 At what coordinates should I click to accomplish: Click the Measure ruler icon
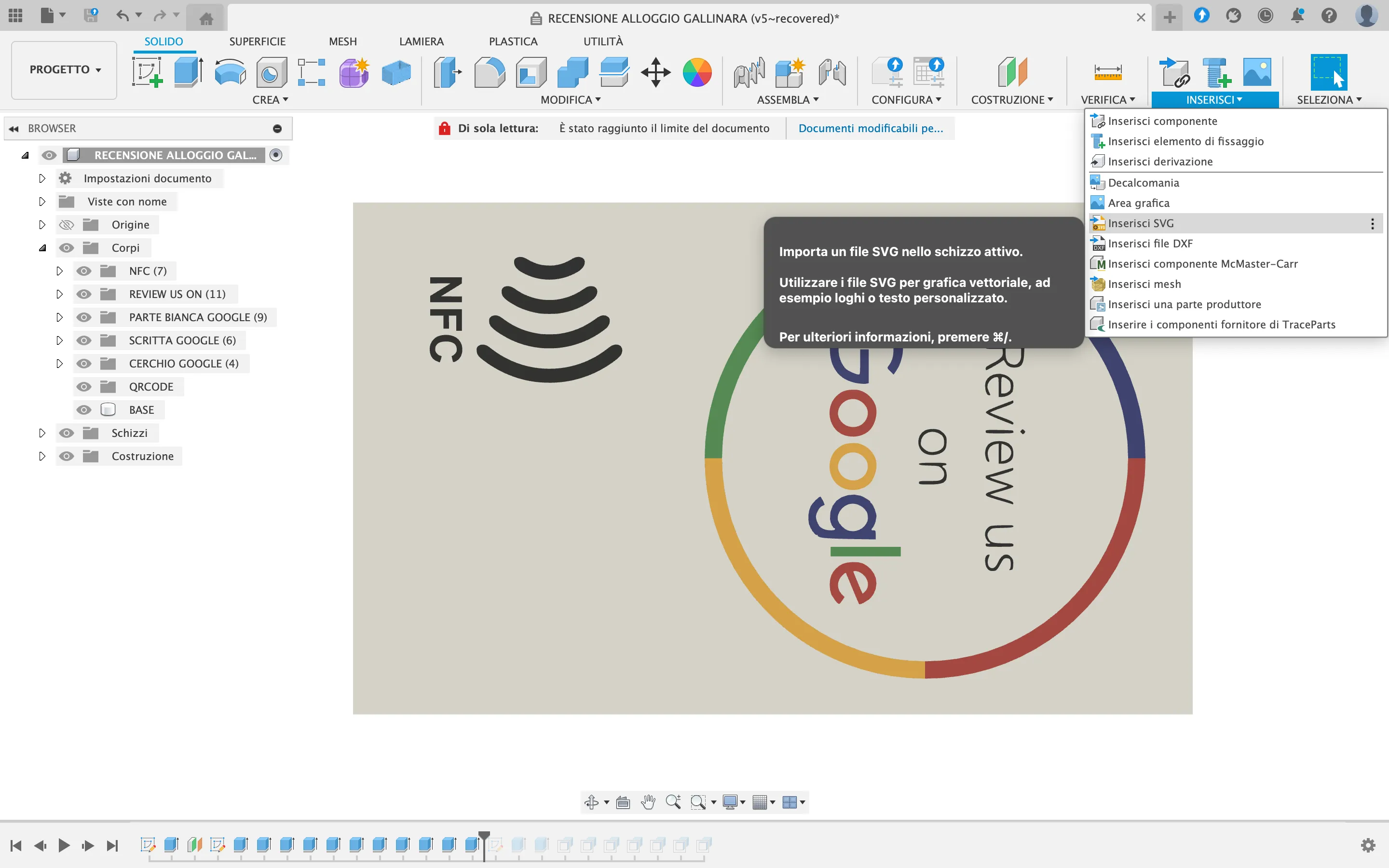click(x=1108, y=72)
